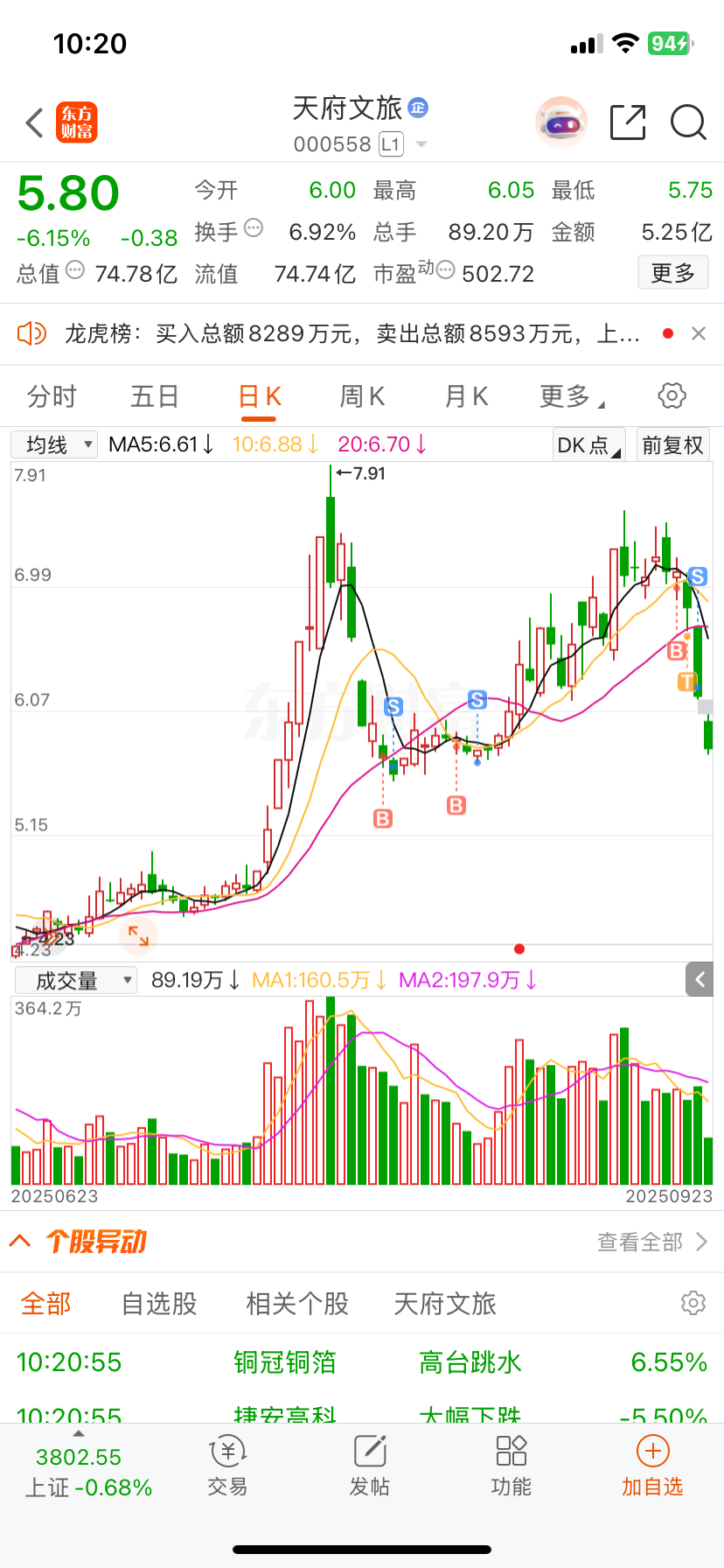Open the 铜冠铜箔 高台跳水 row
This screenshot has height=1568, width=724.
point(362,1362)
